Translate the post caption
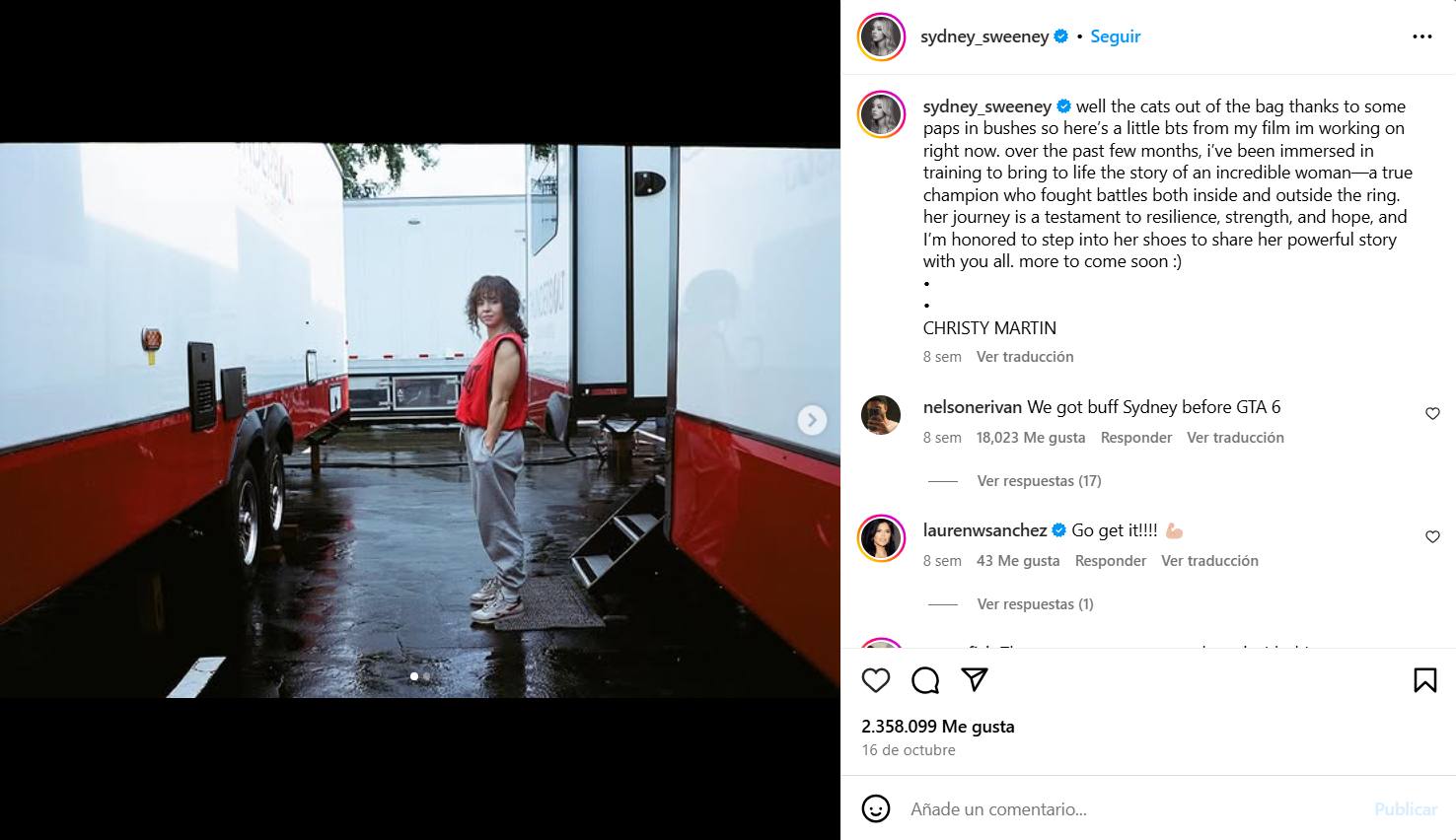 click(1025, 357)
